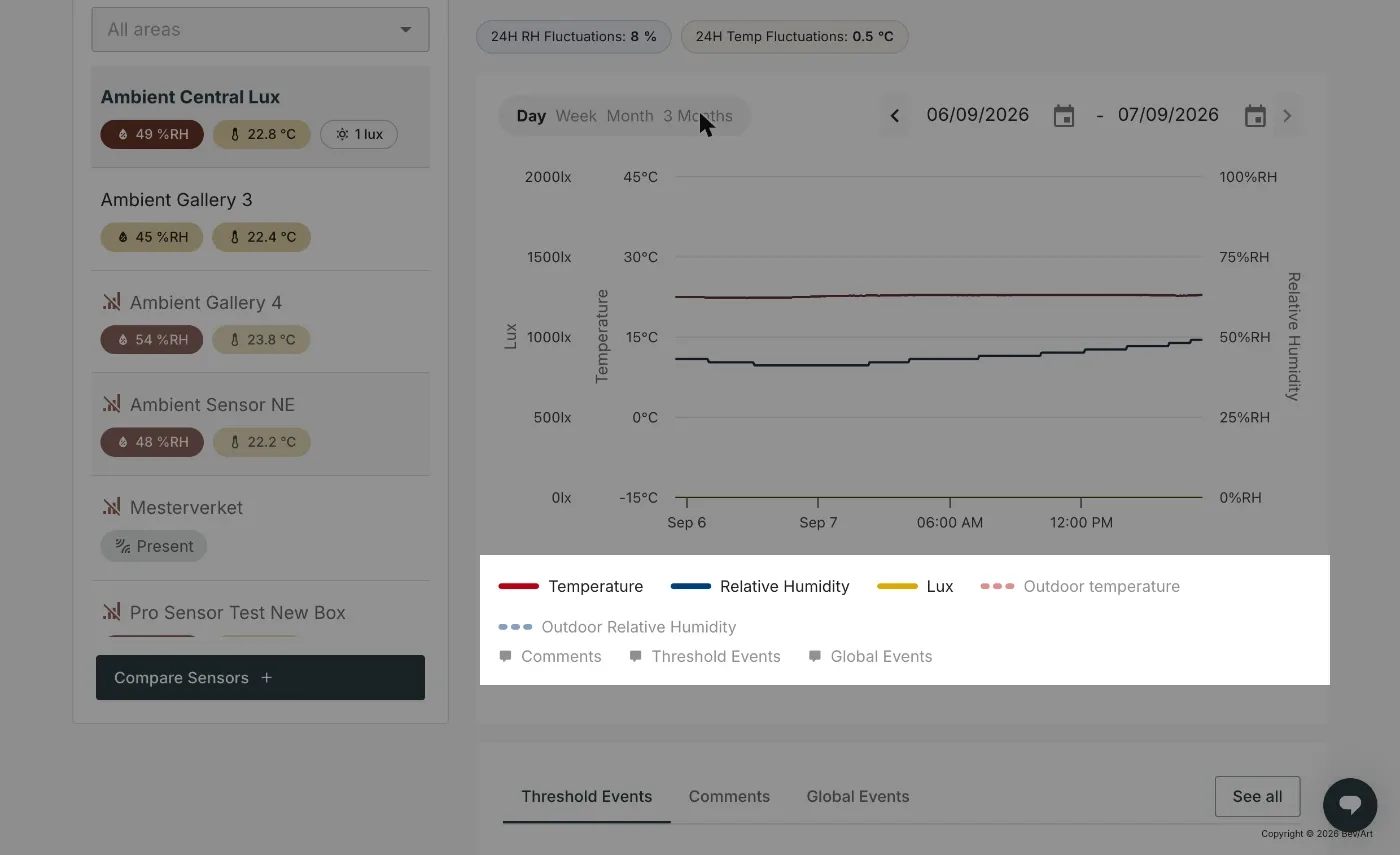Screen dimensions: 1400x855
Task: Click the offline icon for Pro Sensor Test New Box
Action: pyautogui.click(x=111, y=612)
